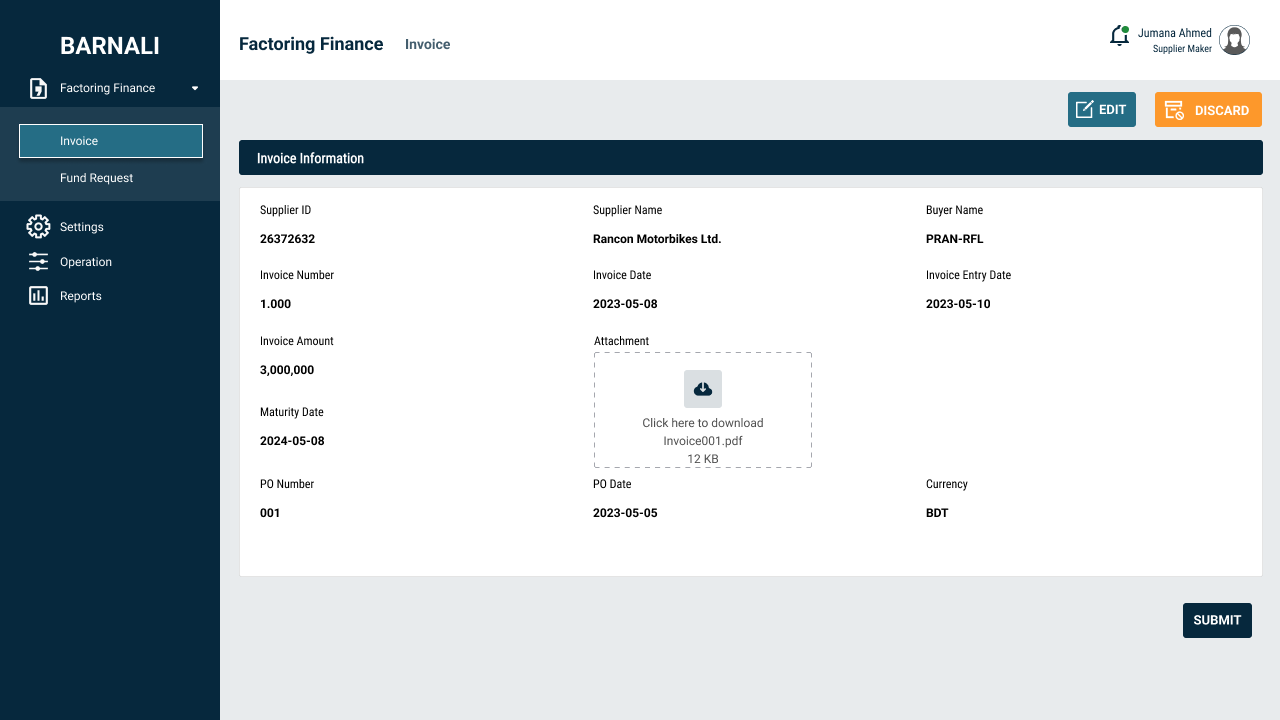This screenshot has height=720, width=1280.
Task: Click the Supplier Name field label
Action: tap(627, 210)
